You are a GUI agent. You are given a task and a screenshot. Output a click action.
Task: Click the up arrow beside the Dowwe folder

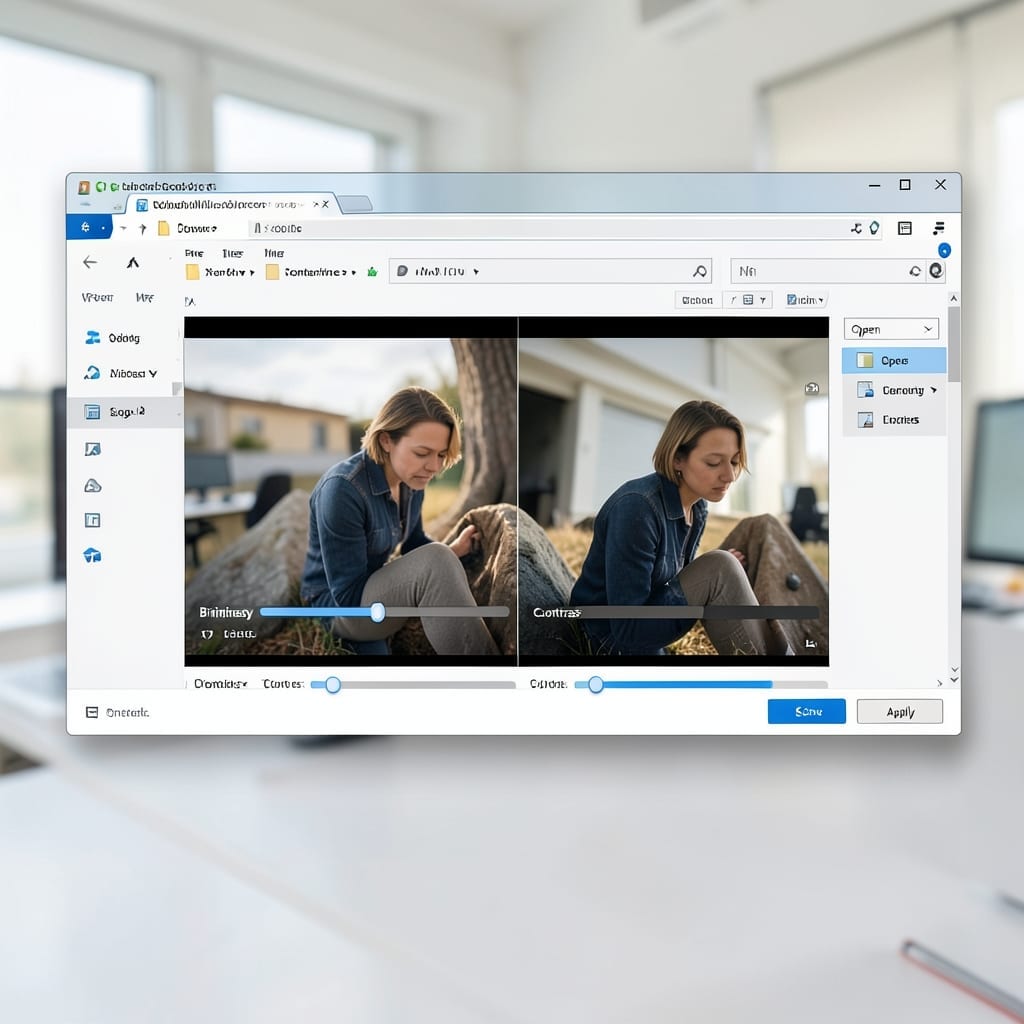(x=142, y=228)
